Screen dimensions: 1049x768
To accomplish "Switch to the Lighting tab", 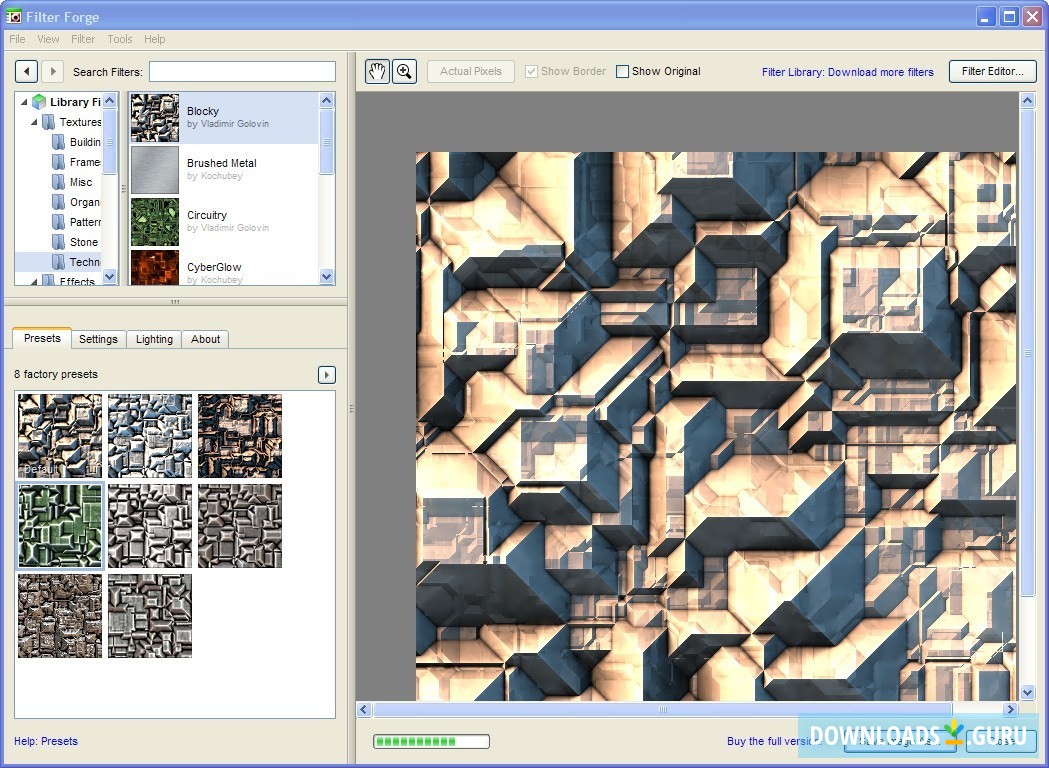I will (x=155, y=339).
